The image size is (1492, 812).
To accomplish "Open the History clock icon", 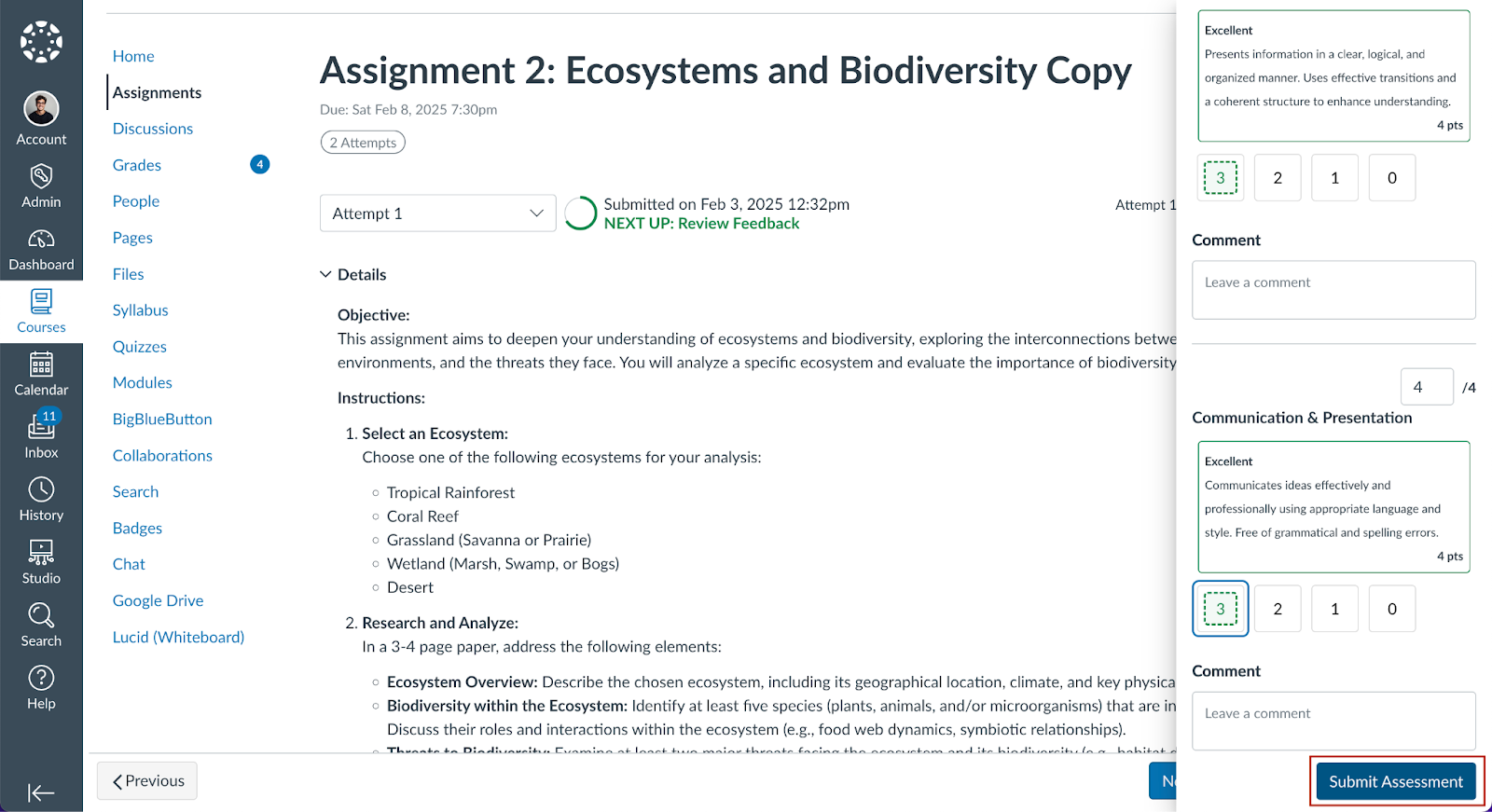I will [41, 489].
